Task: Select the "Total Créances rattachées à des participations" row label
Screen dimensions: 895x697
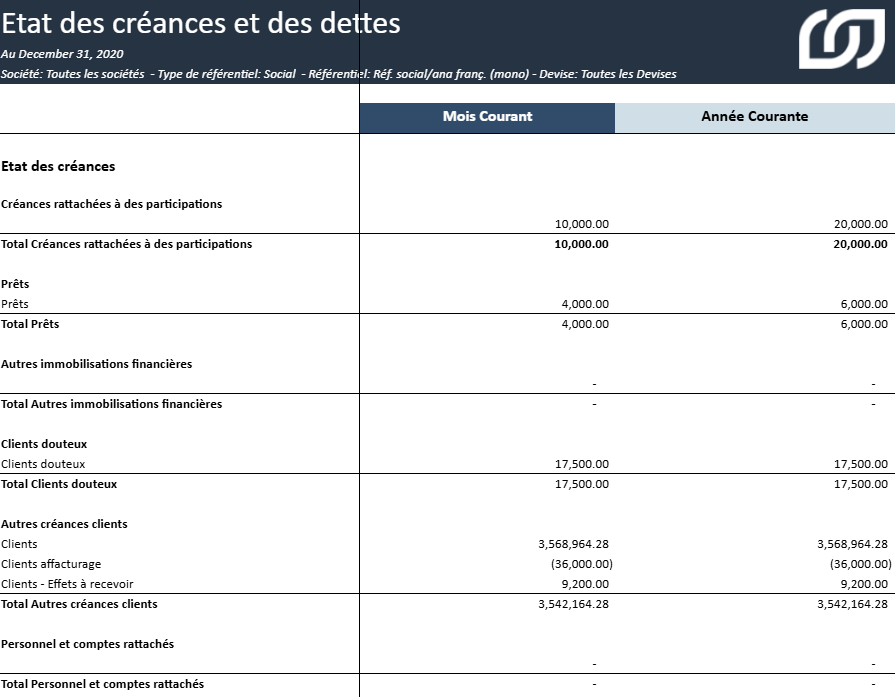Action: (127, 244)
